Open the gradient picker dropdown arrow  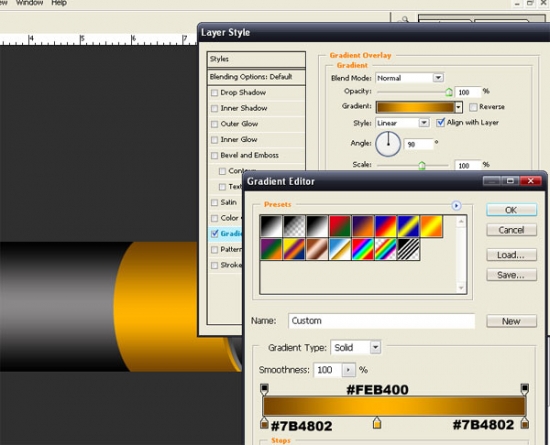[458, 107]
